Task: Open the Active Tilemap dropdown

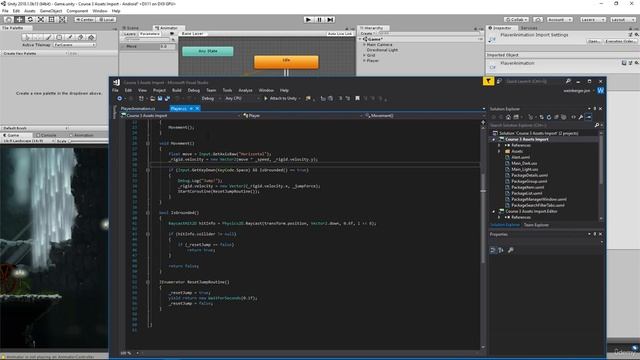Action: (x=74, y=45)
